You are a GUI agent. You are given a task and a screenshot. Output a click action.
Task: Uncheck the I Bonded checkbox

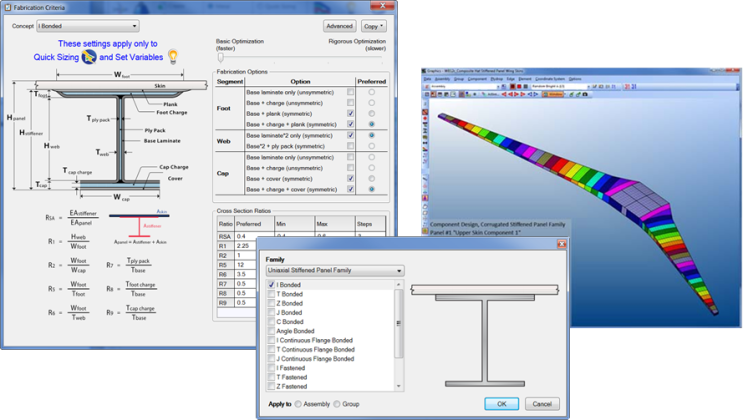[271, 285]
